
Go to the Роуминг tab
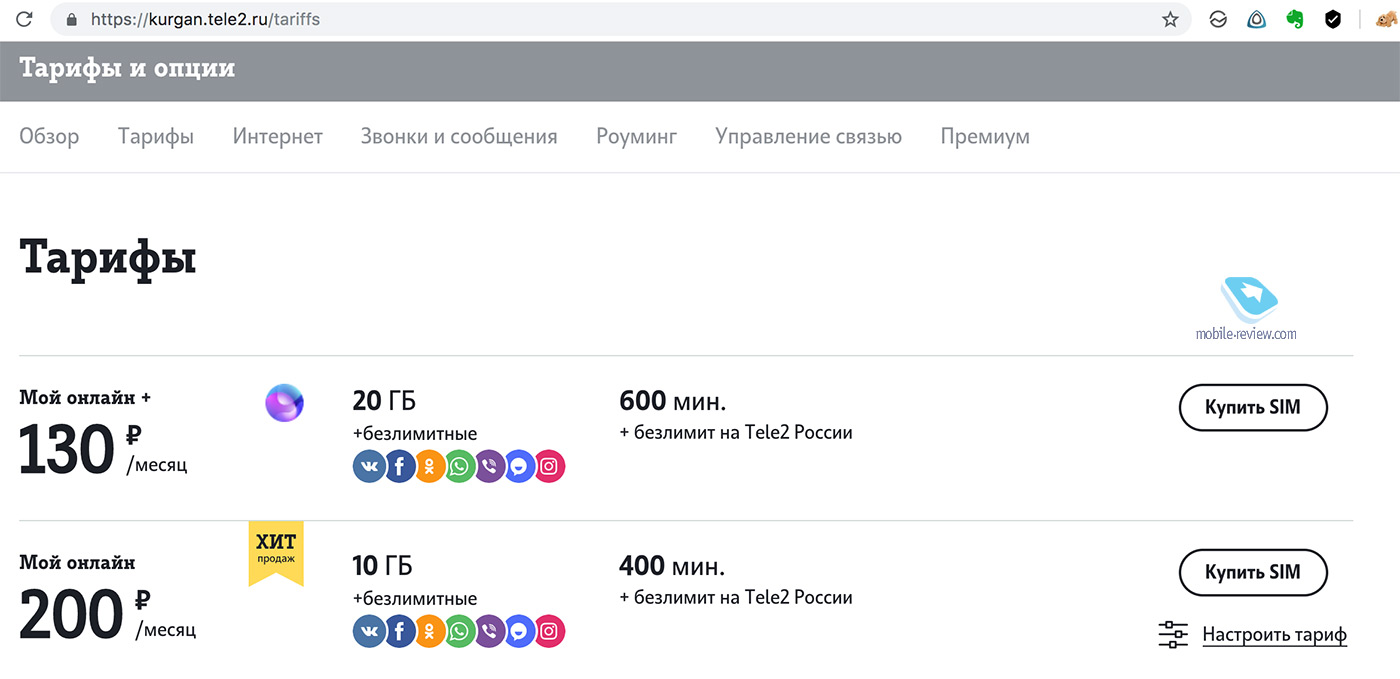pos(636,137)
